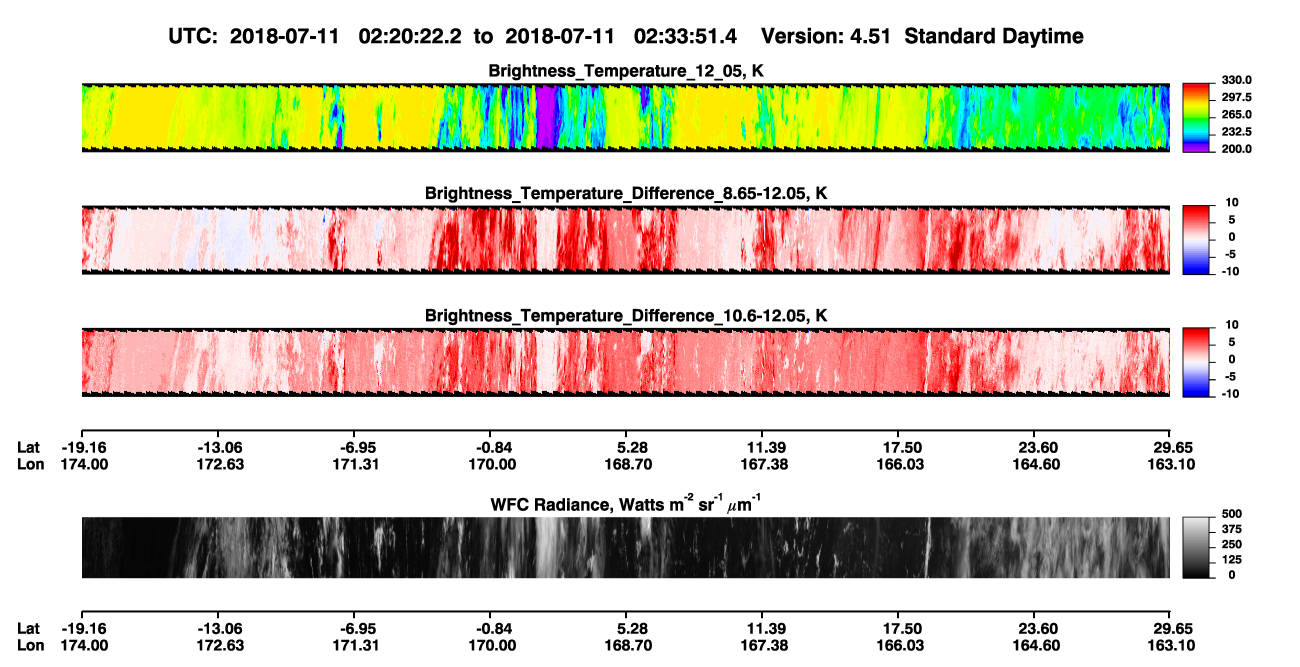
Task: Click the 500 label on radiance colorbar
Action: click(1232, 516)
